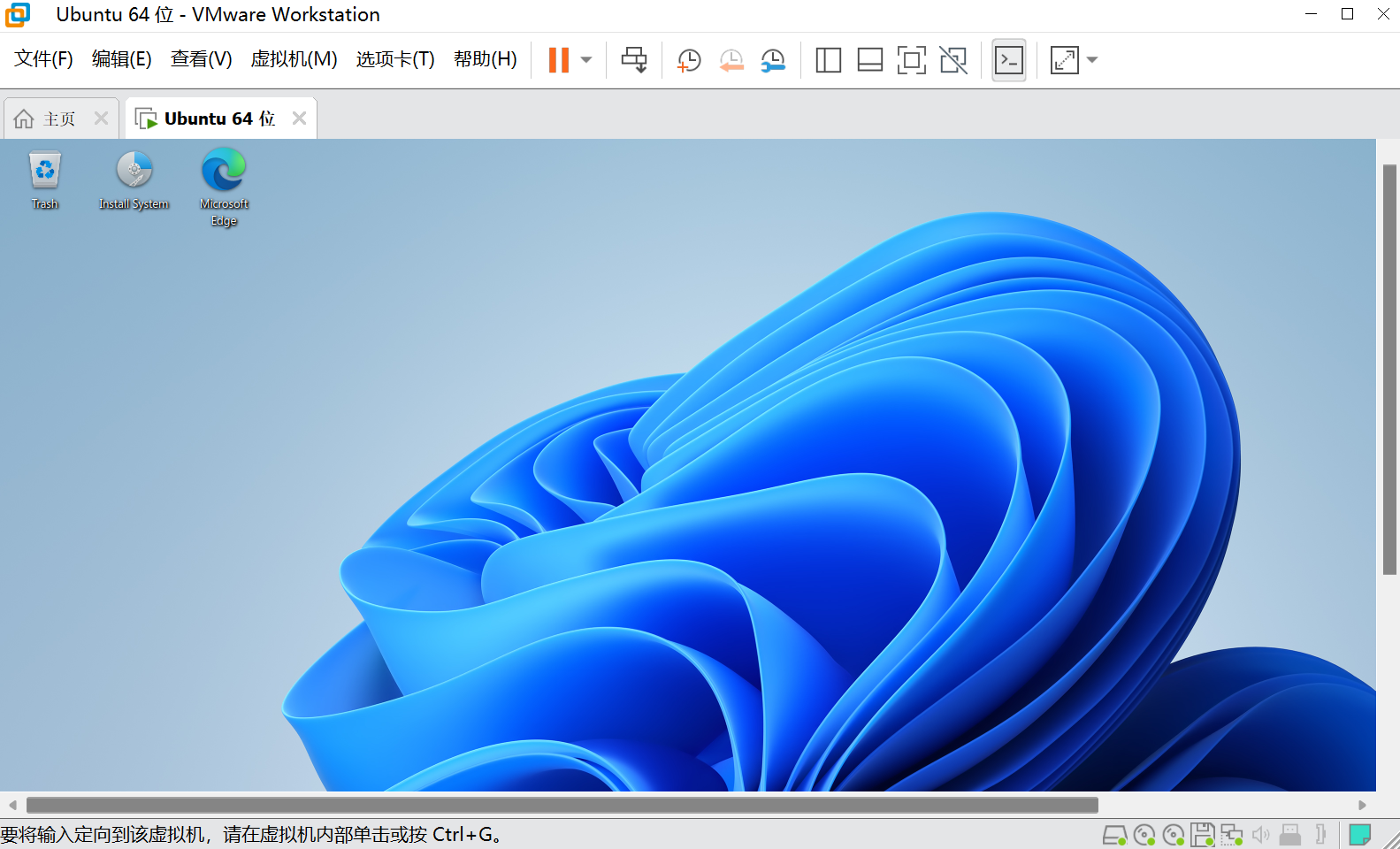Click the Send Ctrl+Alt+Del toolbar icon
The image size is (1400, 849).
[634, 60]
